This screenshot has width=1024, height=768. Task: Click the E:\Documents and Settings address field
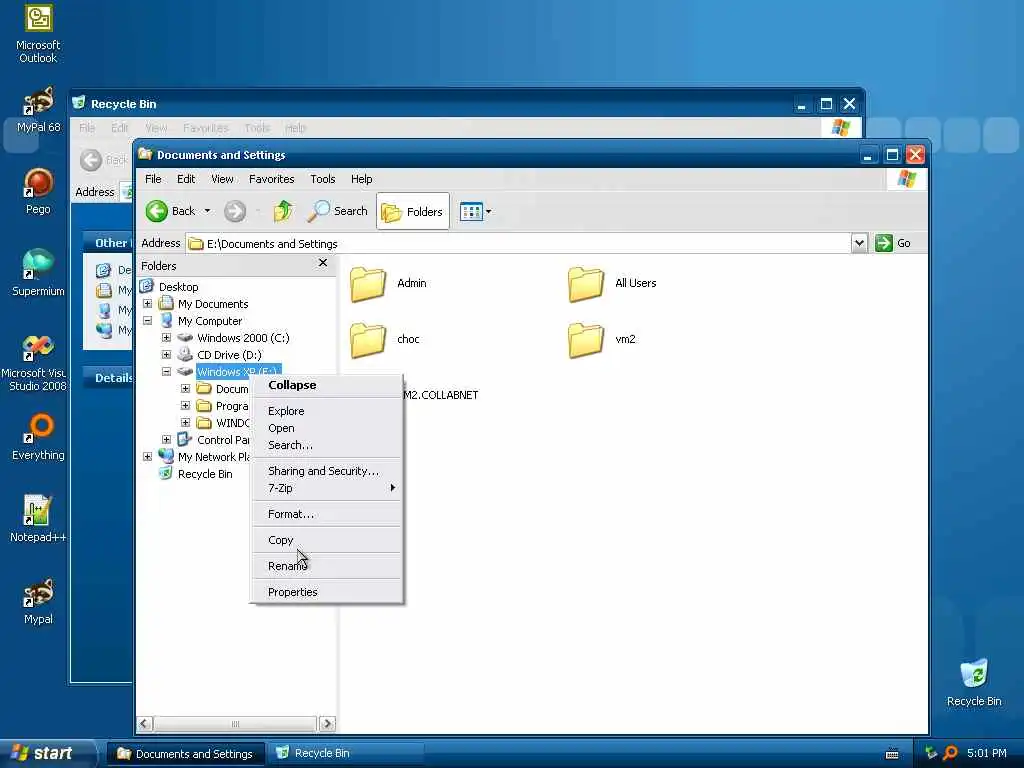[519, 244]
